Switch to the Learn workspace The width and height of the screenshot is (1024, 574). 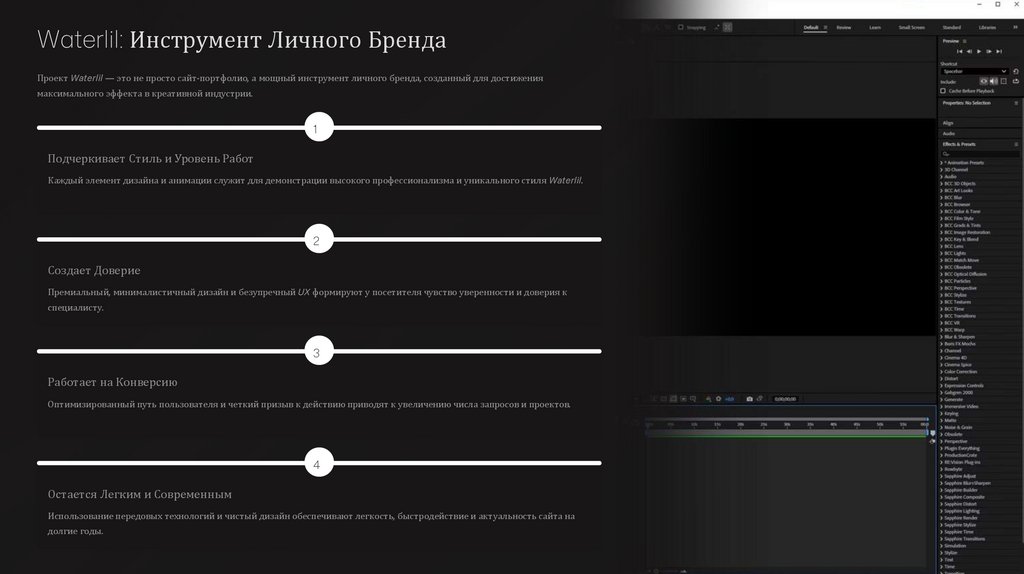[875, 27]
